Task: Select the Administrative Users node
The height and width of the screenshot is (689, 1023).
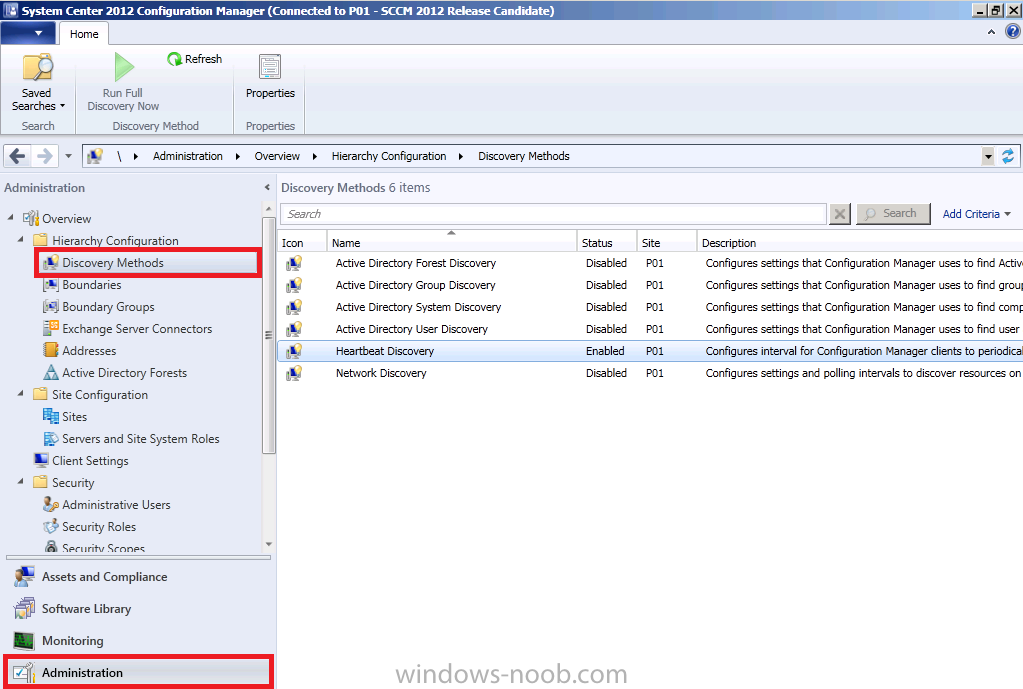Action: coord(116,504)
